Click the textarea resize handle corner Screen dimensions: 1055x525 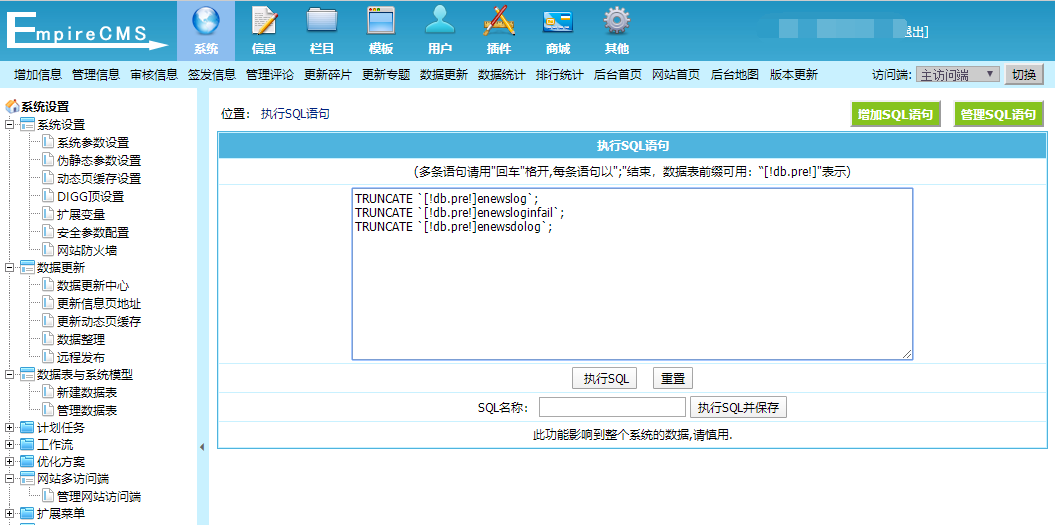(908, 354)
